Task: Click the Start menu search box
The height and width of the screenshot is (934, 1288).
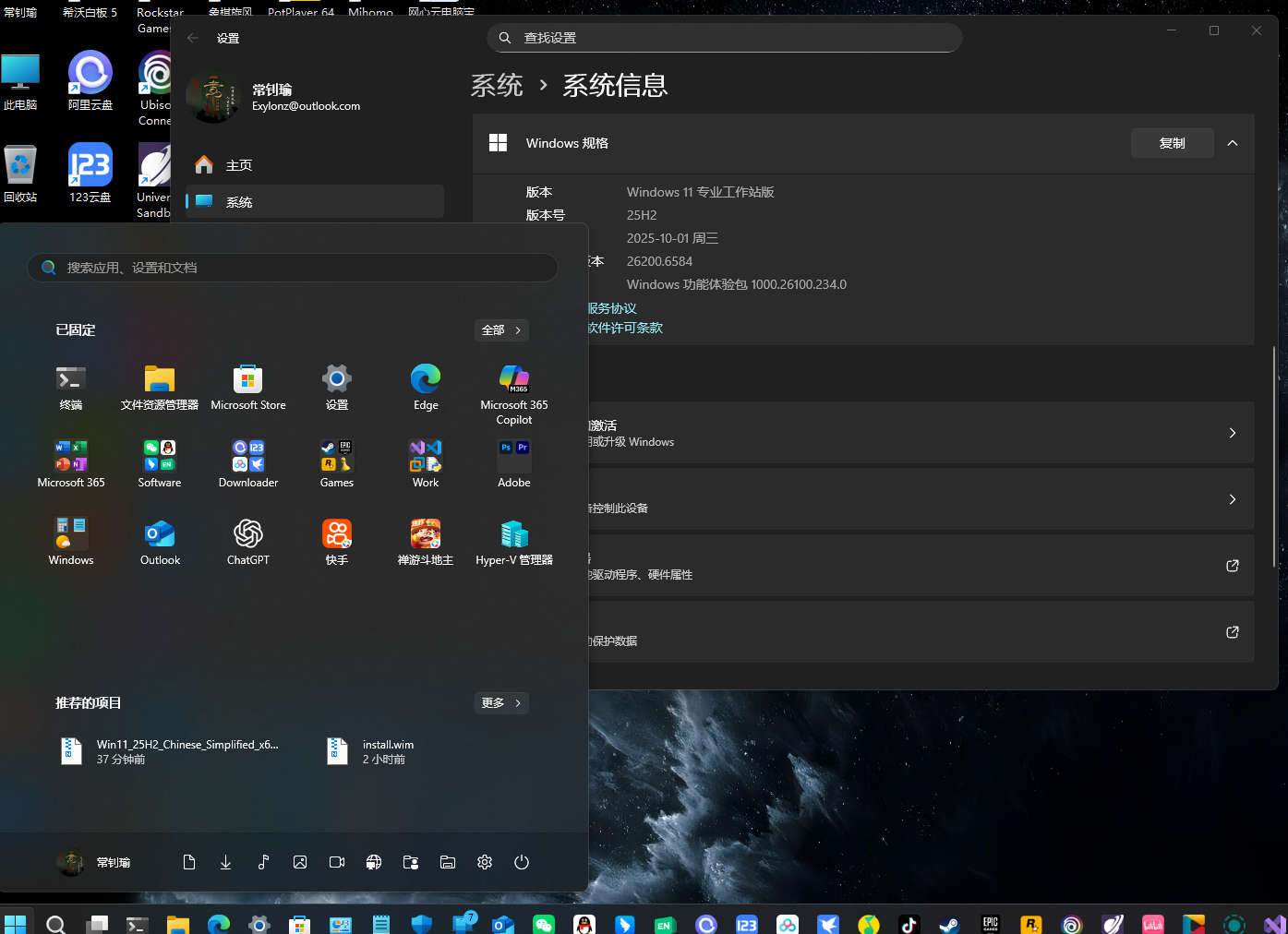Action: (x=293, y=268)
